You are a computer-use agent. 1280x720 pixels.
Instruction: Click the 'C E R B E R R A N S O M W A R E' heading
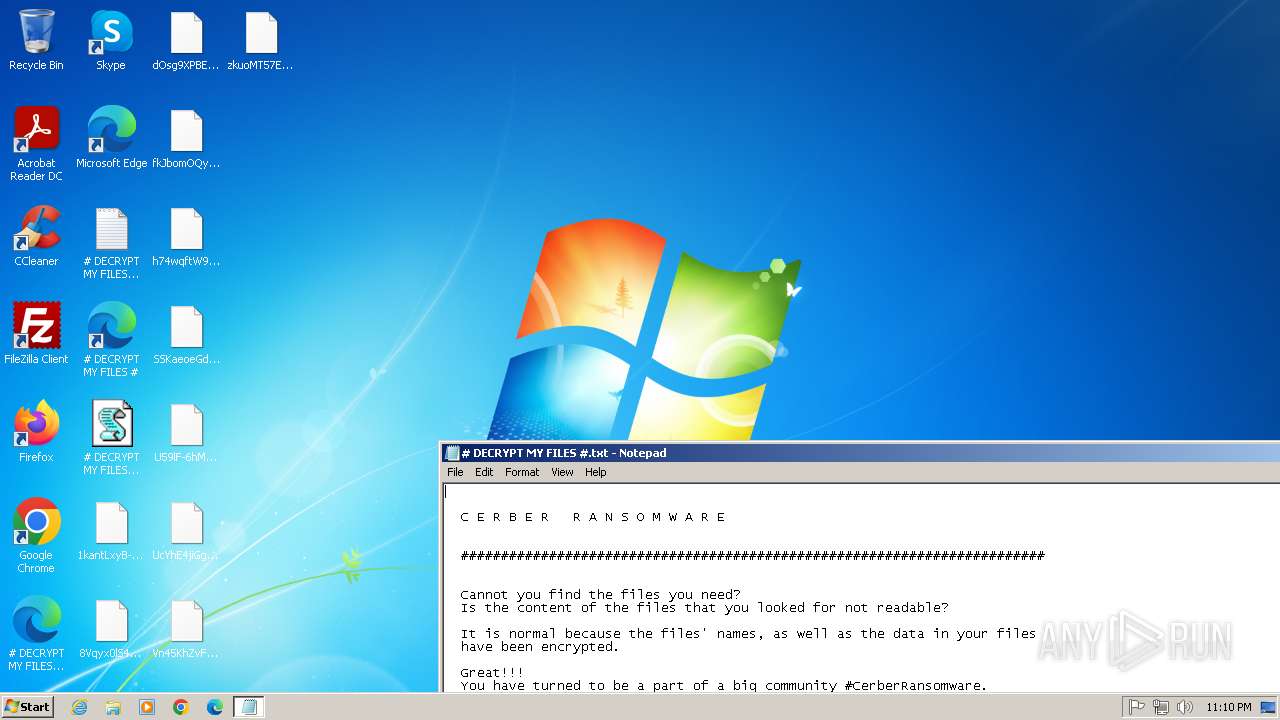coord(593,517)
